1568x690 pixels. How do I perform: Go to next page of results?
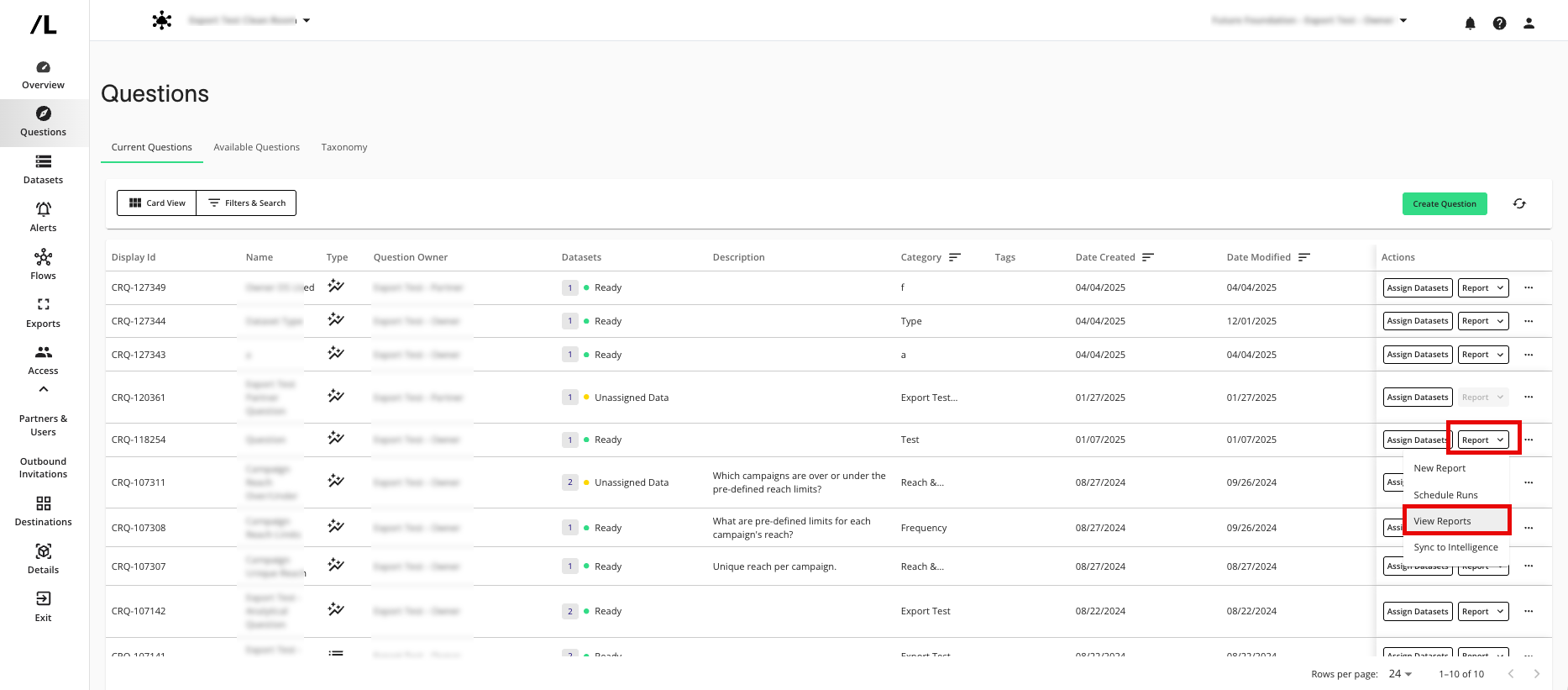[x=1537, y=673]
